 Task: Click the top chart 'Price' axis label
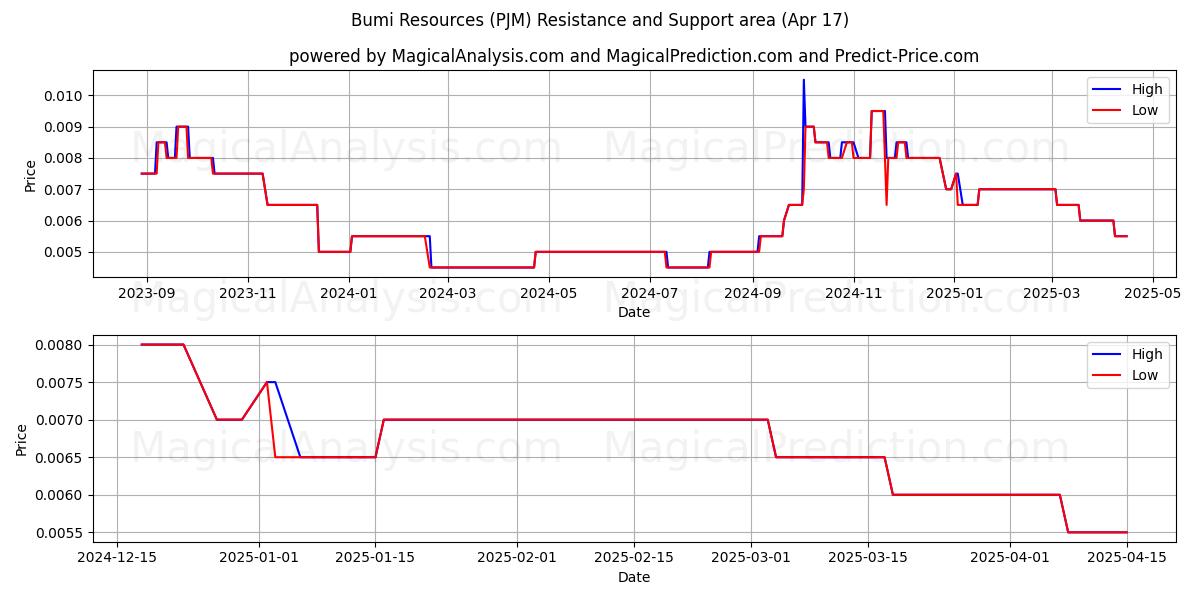point(30,175)
